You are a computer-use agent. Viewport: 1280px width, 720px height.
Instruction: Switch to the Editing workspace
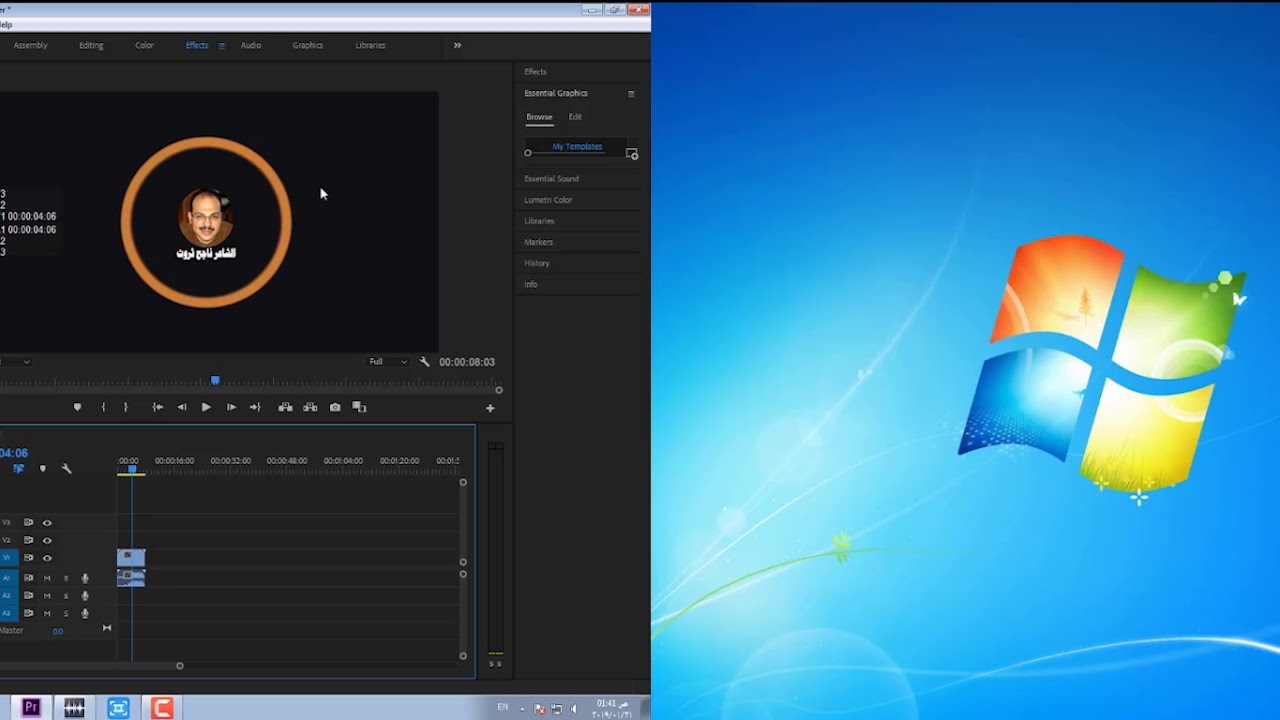pyautogui.click(x=91, y=45)
